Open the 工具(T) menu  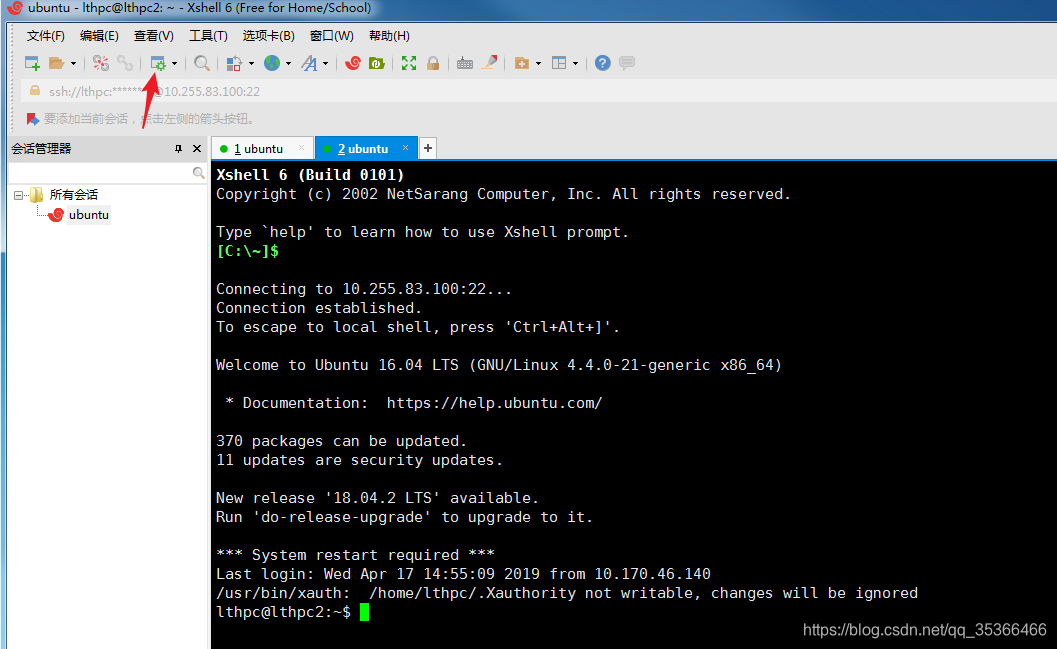pyautogui.click(x=208, y=36)
